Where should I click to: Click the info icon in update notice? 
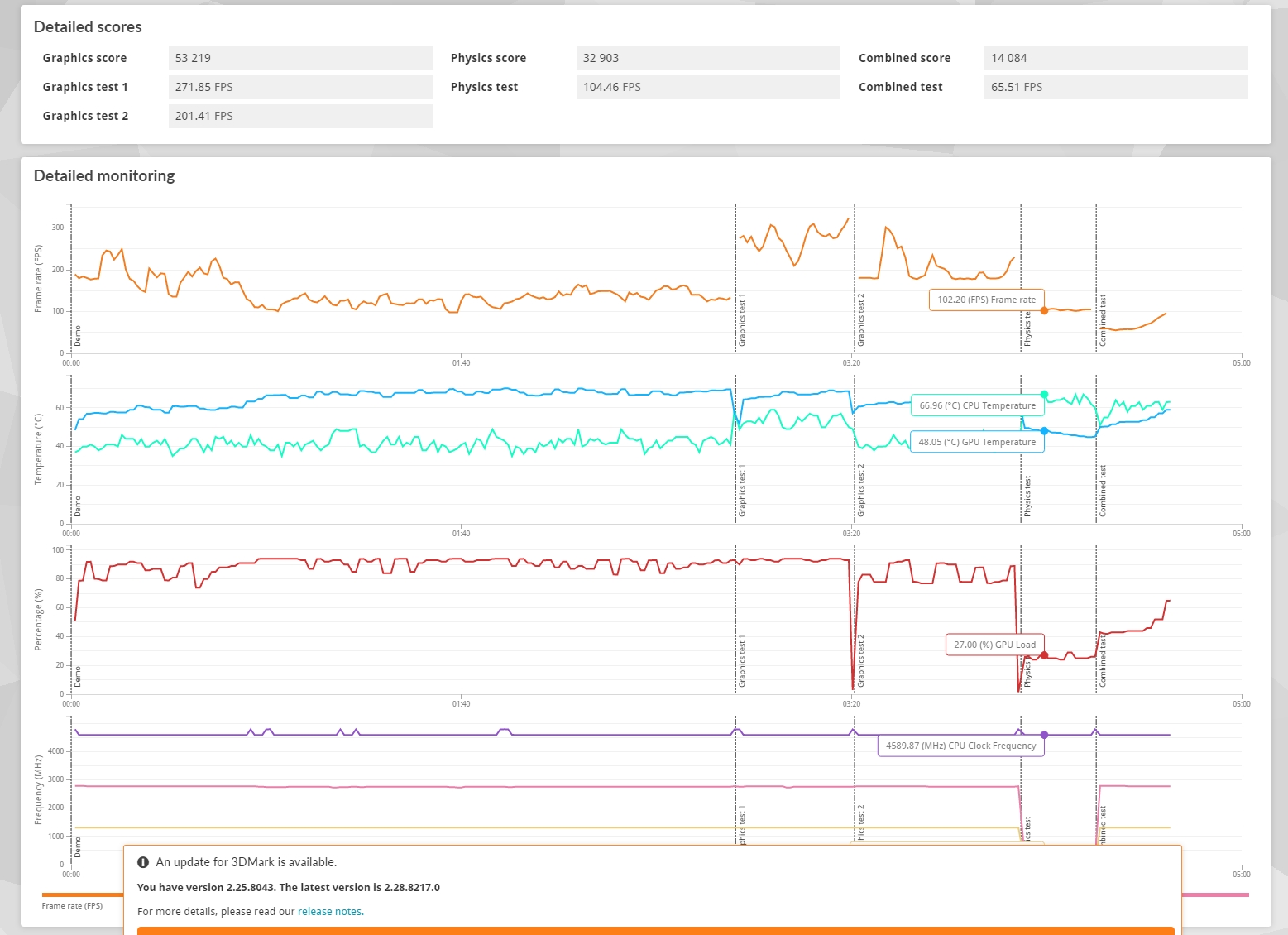tap(143, 862)
